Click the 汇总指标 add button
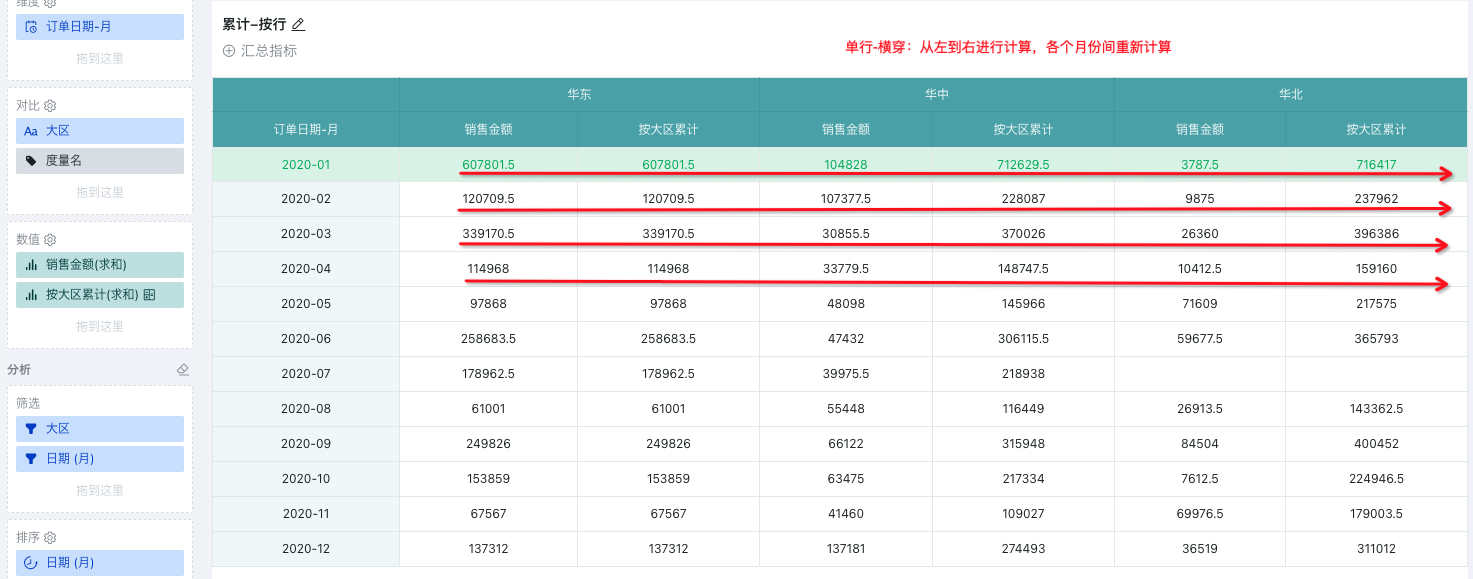This screenshot has height=579, width=1473. pos(260,51)
